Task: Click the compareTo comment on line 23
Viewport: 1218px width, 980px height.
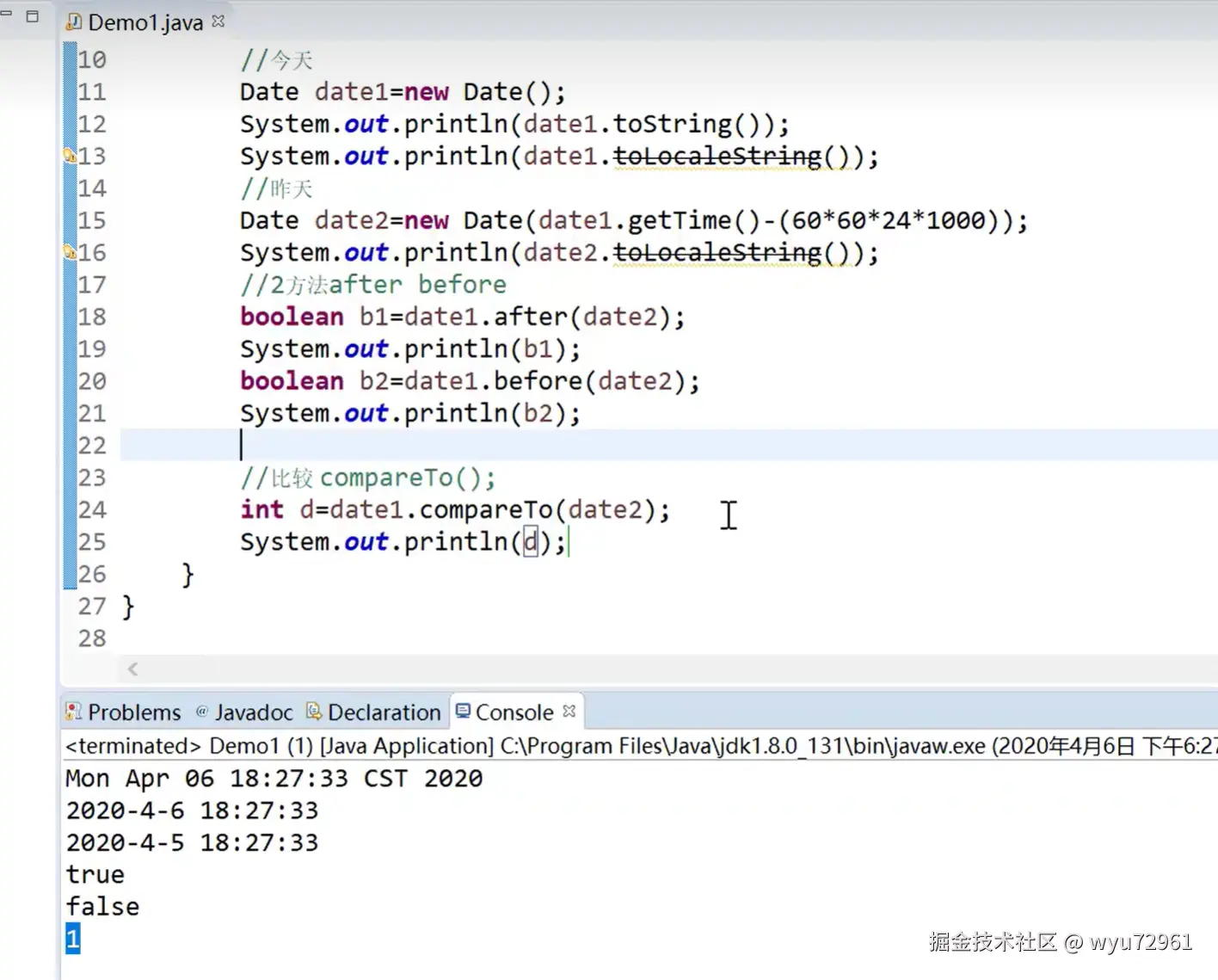Action: tap(368, 478)
